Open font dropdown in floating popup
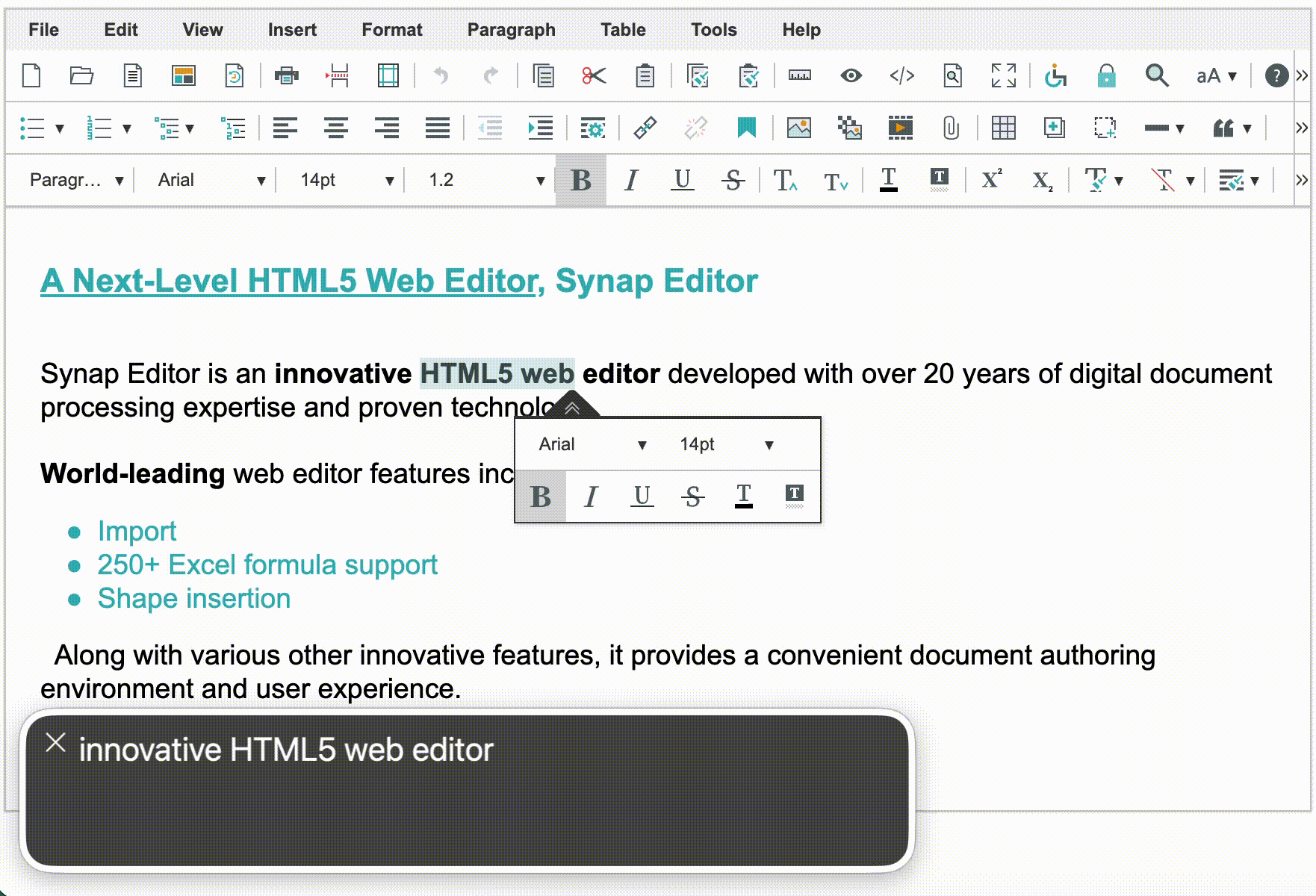1316x896 pixels. pyautogui.click(x=592, y=444)
